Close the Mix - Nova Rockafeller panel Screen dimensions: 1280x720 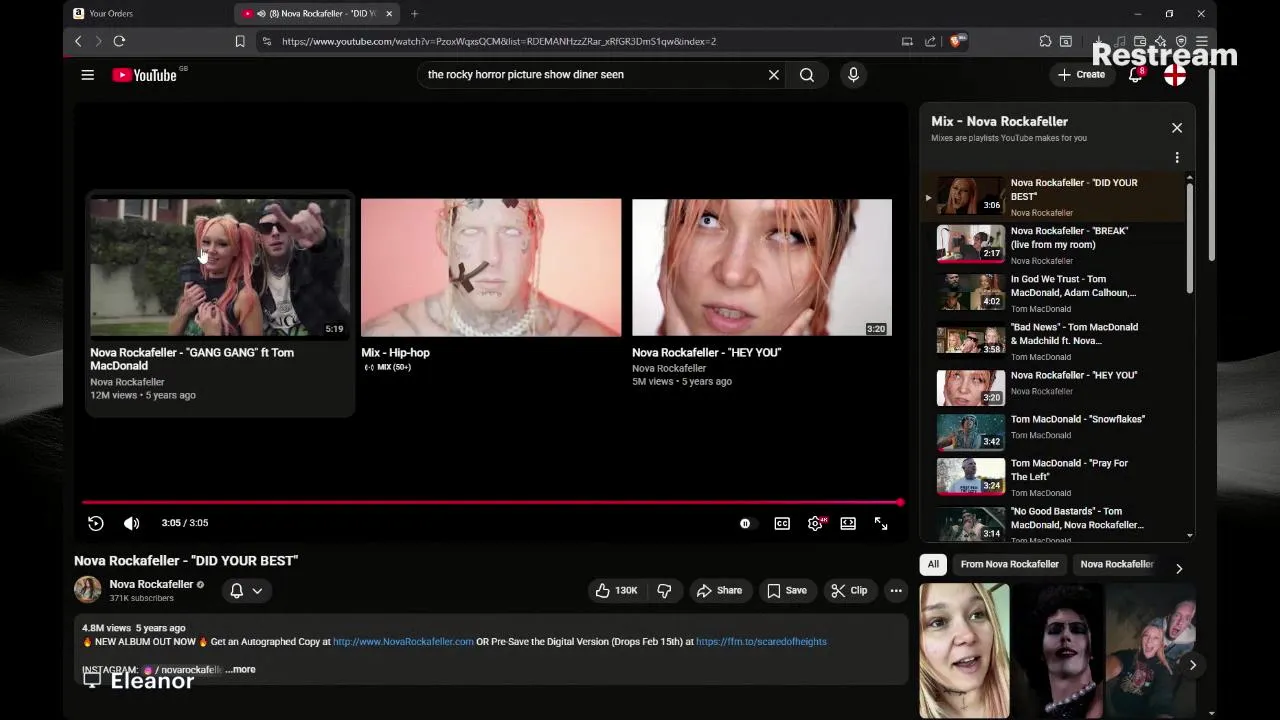tap(1177, 128)
